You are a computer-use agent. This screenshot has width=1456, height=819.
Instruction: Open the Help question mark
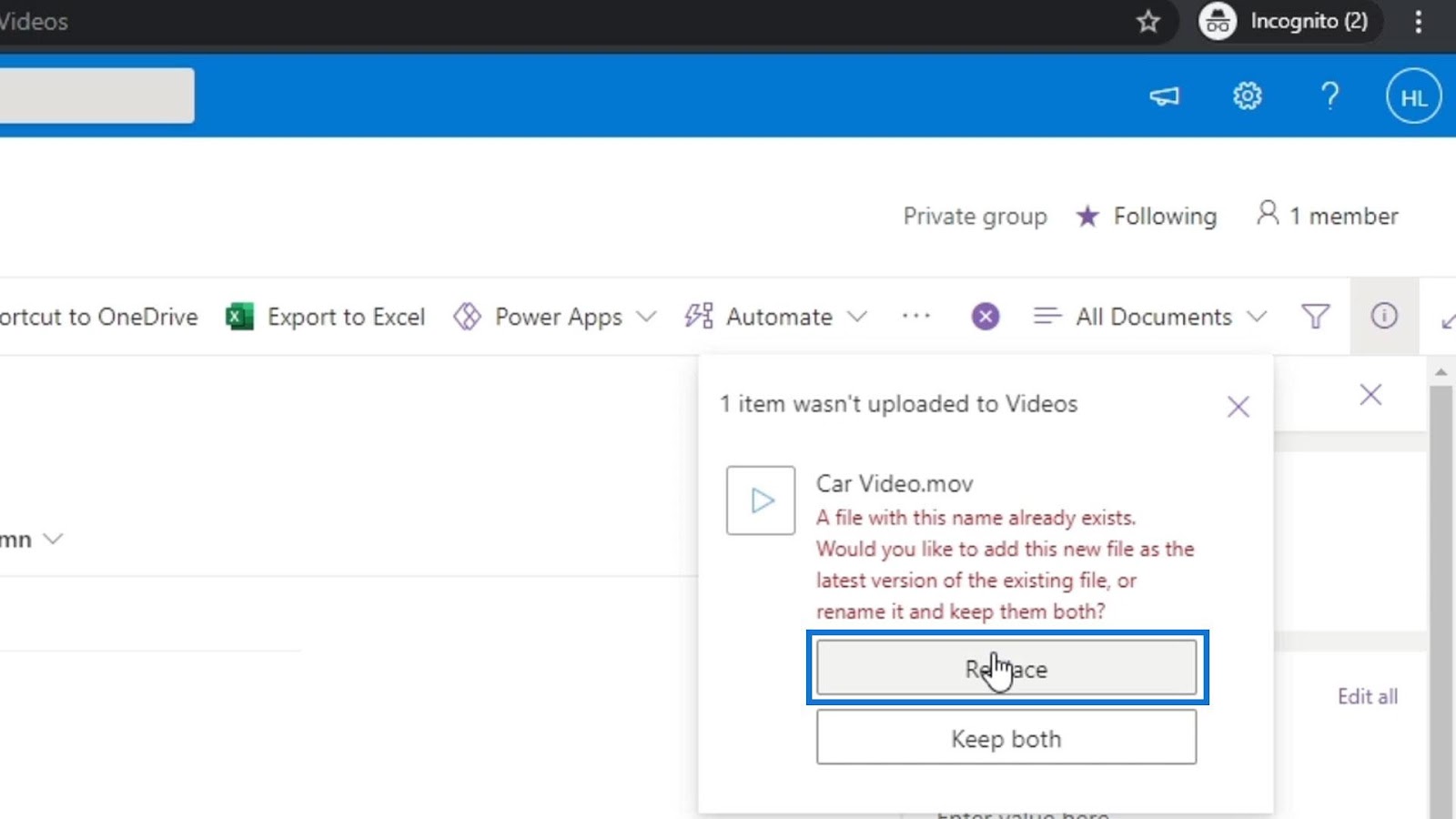pyautogui.click(x=1330, y=96)
